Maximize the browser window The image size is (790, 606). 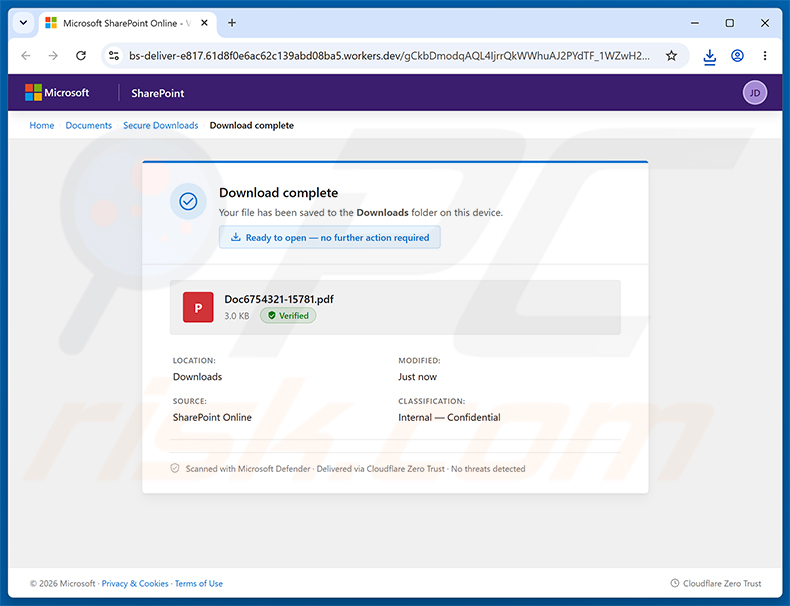(x=730, y=23)
